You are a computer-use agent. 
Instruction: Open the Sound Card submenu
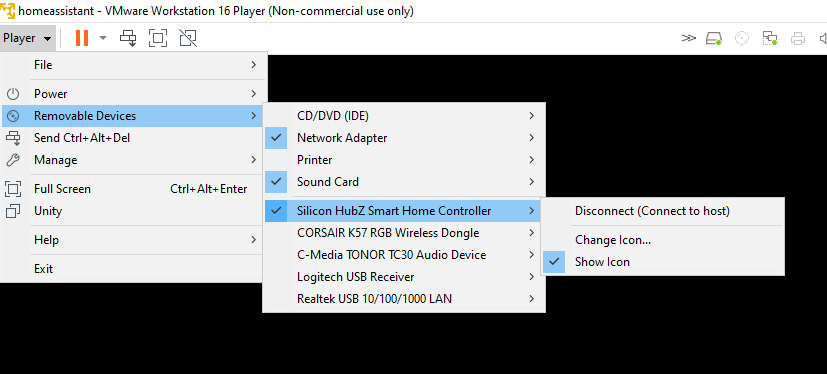(x=404, y=181)
